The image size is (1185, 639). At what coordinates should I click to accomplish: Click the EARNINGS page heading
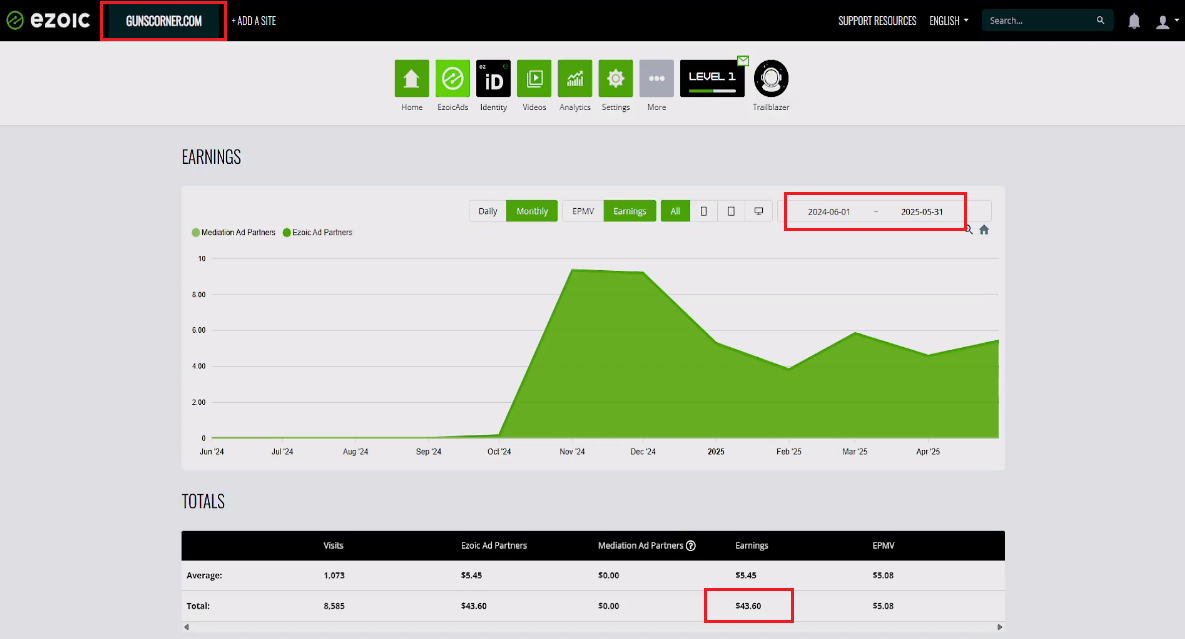pyautogui.click(x=211, y=157)
